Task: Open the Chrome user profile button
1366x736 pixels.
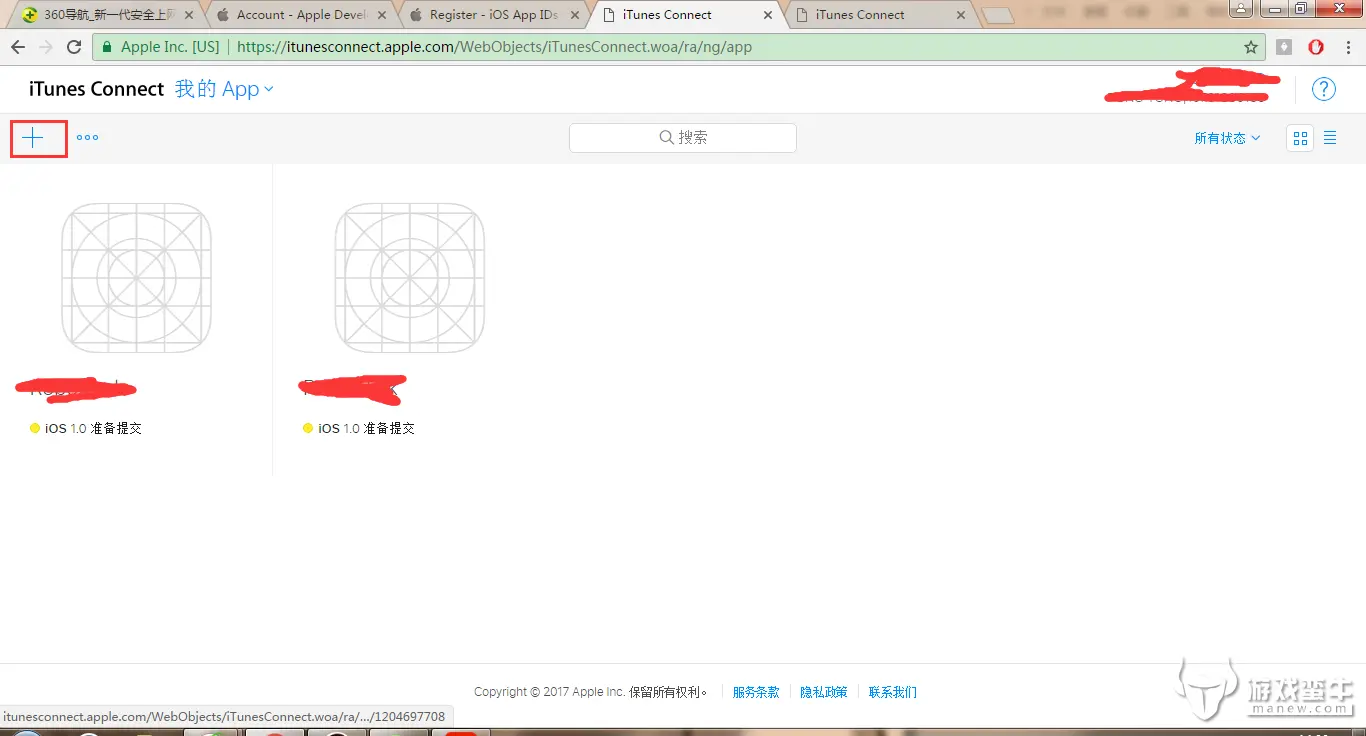Action: point(1241,9)
